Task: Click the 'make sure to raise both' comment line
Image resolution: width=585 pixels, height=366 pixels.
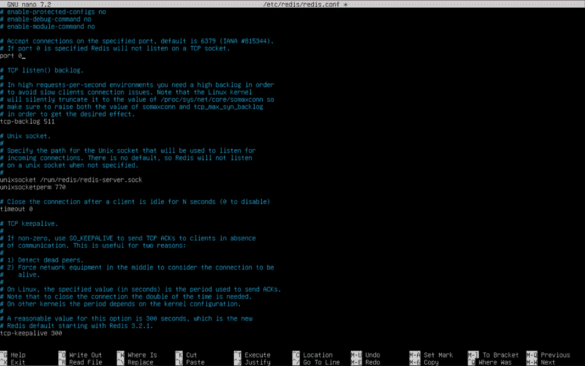Action: point(131,107)
